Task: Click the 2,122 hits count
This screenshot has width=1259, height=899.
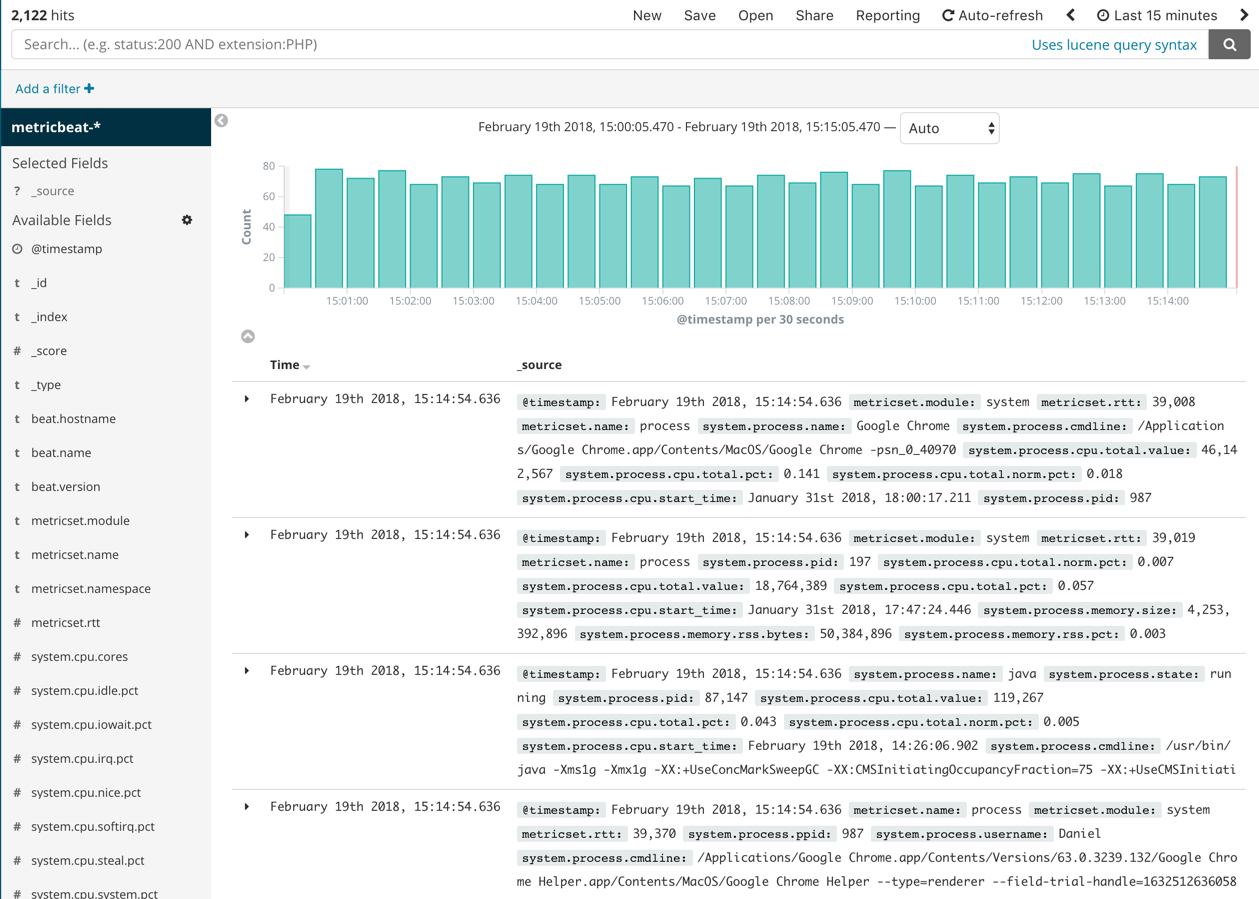Action: pyautogui.click(x=43, y=15)
